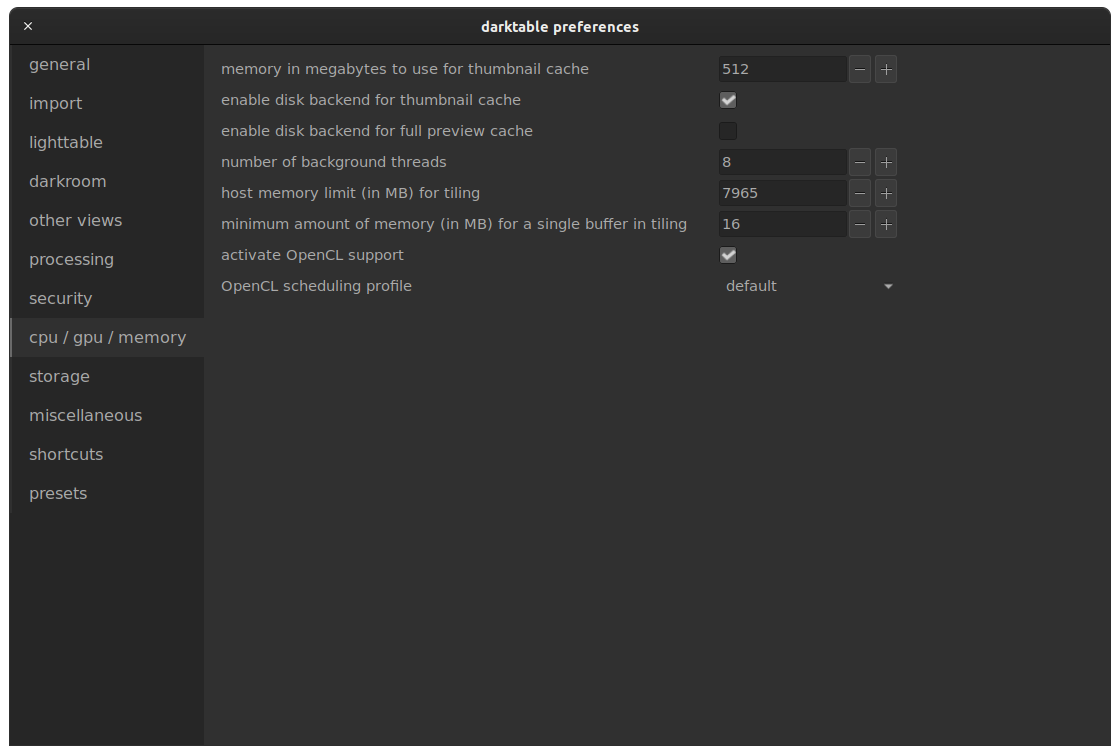This screenshot has width=1120, height=755.
Task: Switch to the general preferences section
Action: coord(59,64)
